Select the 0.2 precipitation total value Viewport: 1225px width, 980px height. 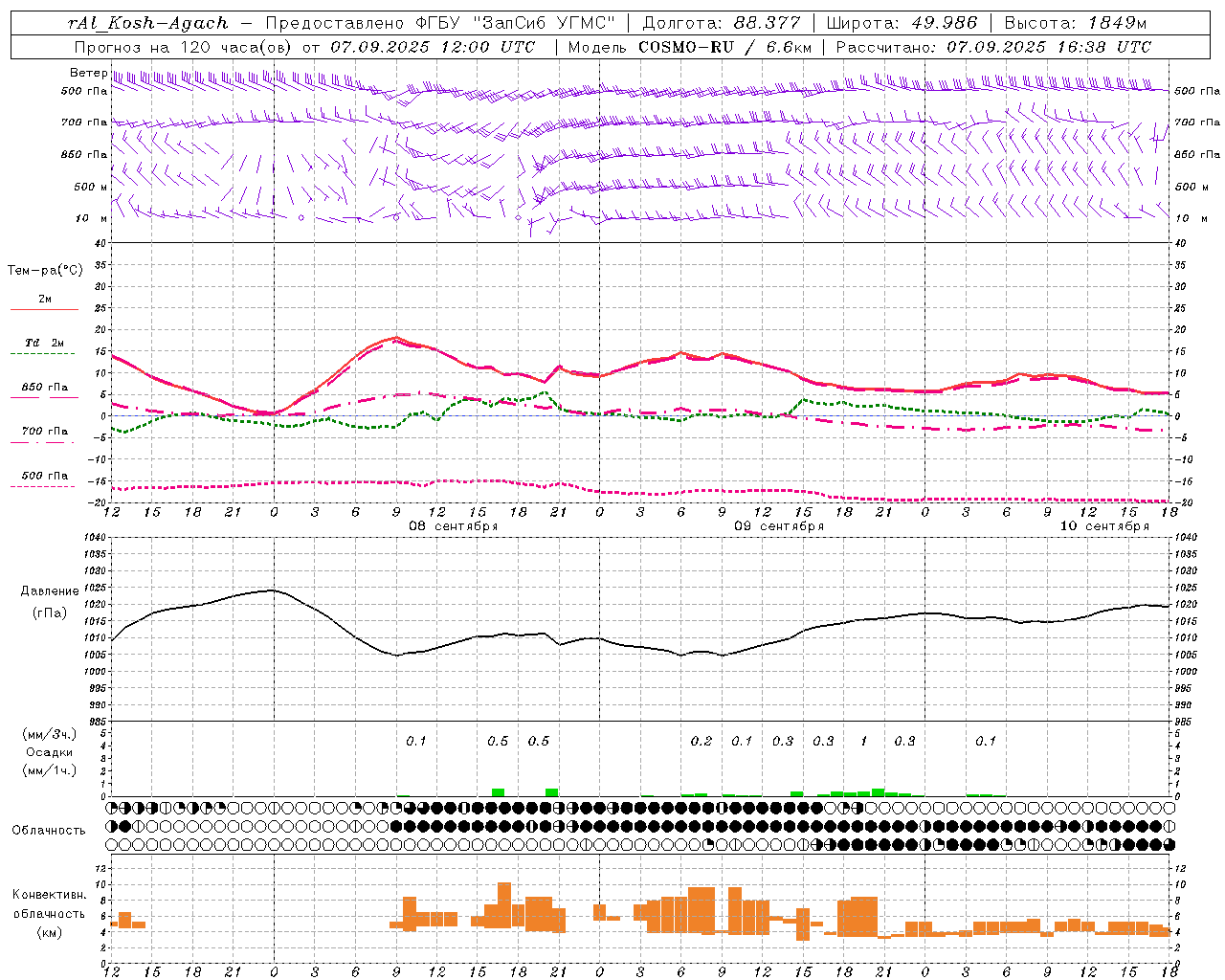tap(702, 741)
